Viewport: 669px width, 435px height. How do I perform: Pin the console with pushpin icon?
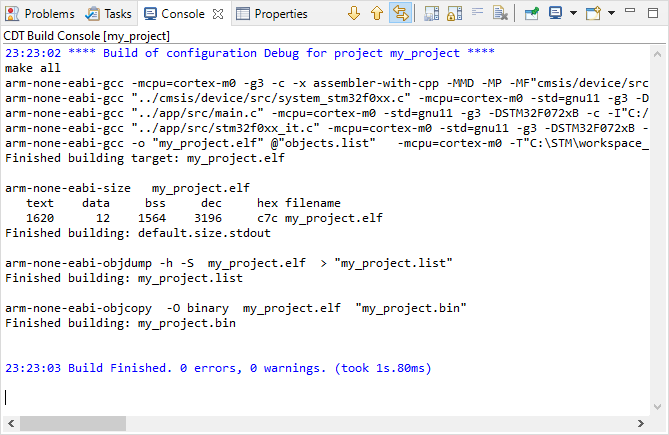pyautogui.click(x=532, y=14)
